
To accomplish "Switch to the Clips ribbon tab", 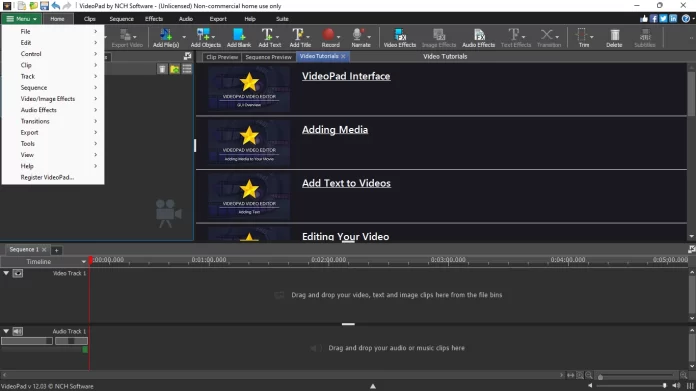I will click(90, 19).
